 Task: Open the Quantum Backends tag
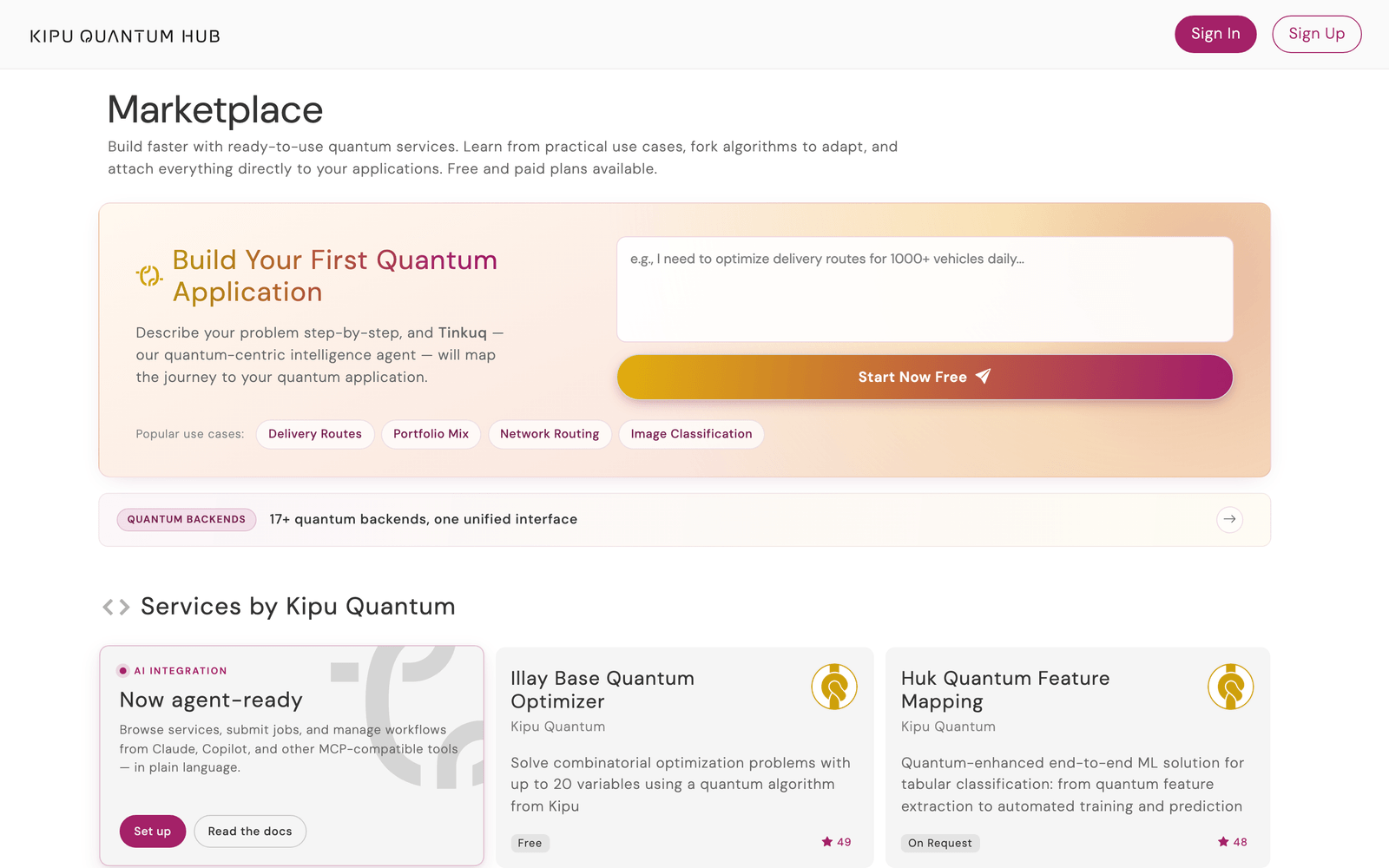(187, 519)
